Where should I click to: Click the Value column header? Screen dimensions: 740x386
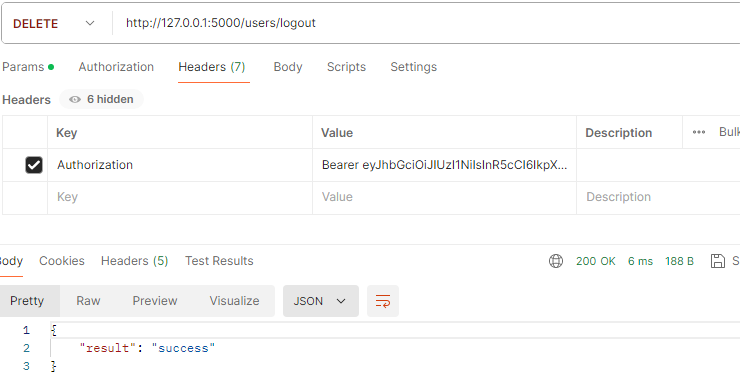coord(337,133)
